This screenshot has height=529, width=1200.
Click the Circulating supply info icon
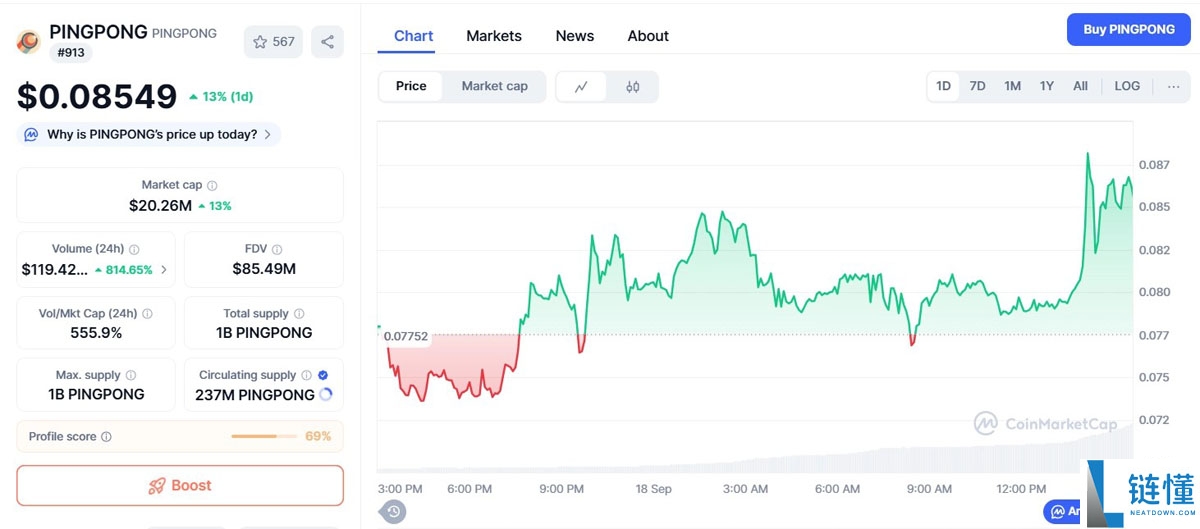(x=306, y=375)
